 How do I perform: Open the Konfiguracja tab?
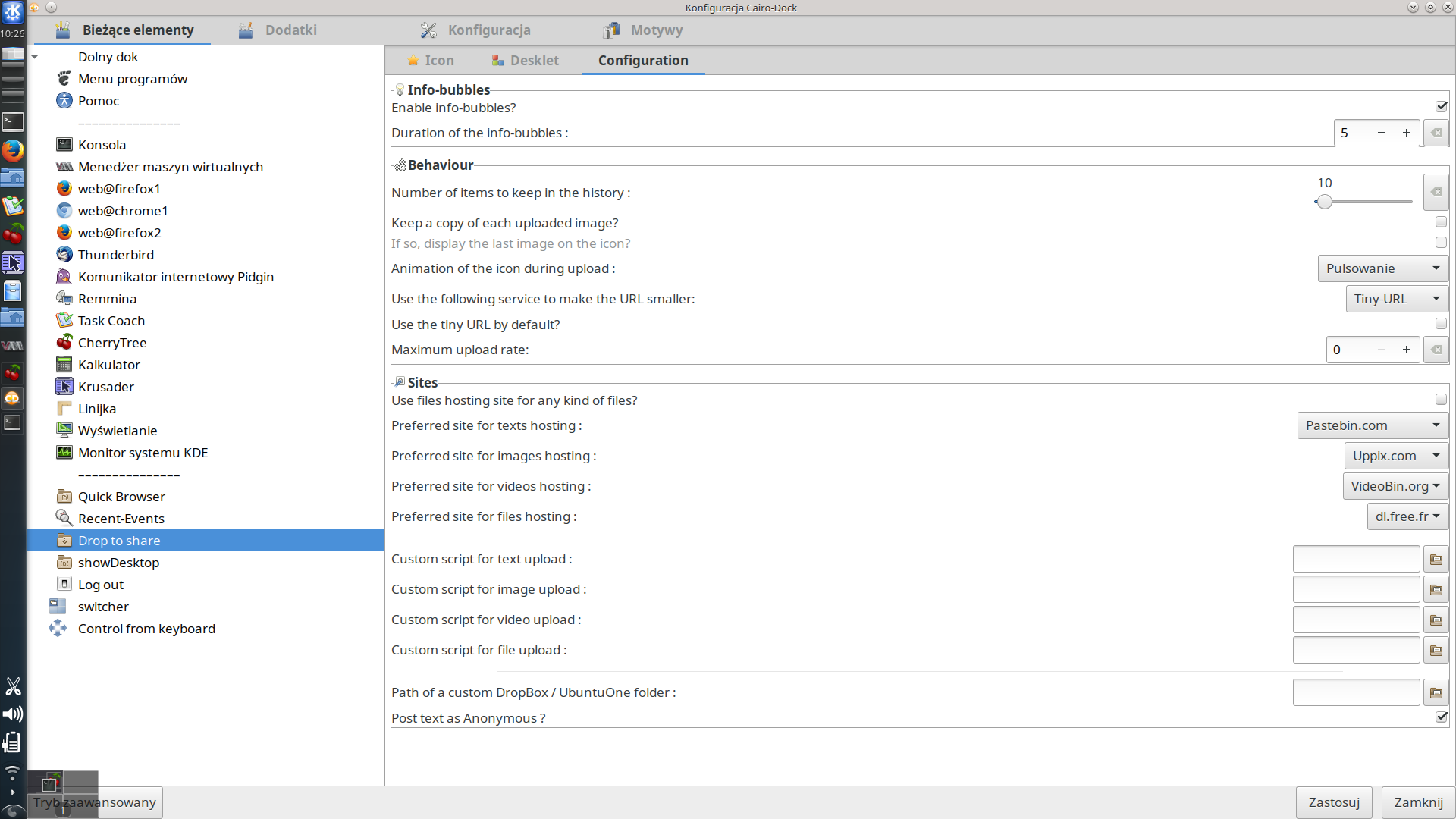pyautogui.click(x=475, y=30)
